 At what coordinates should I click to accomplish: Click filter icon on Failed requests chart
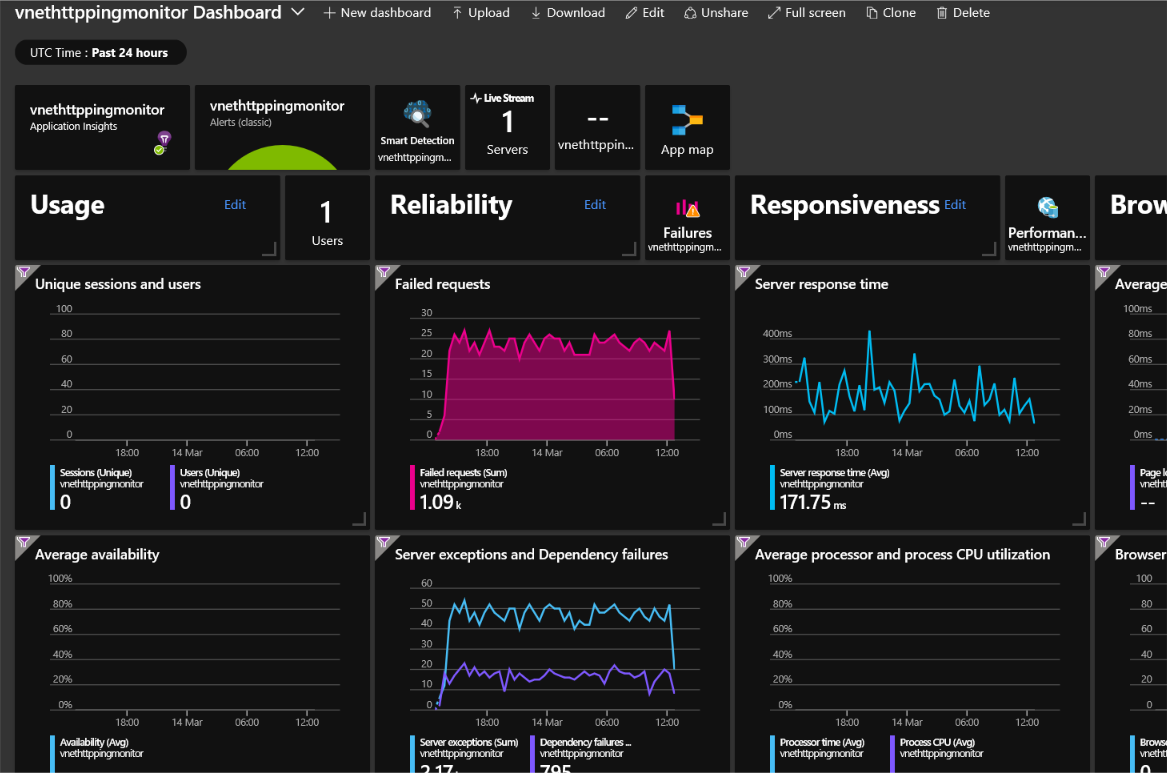pos(383,272)
